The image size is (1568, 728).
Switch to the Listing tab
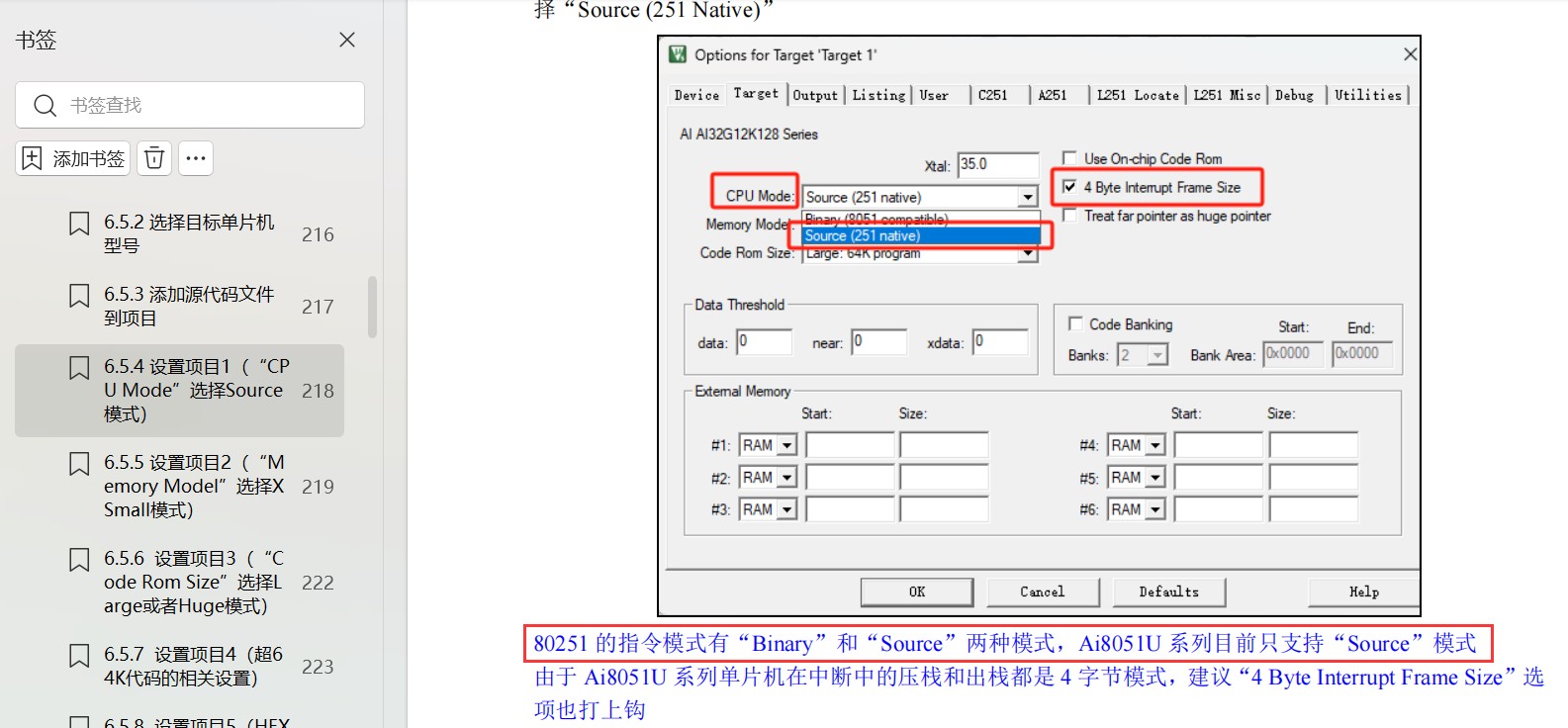click(x=878, y=95)
